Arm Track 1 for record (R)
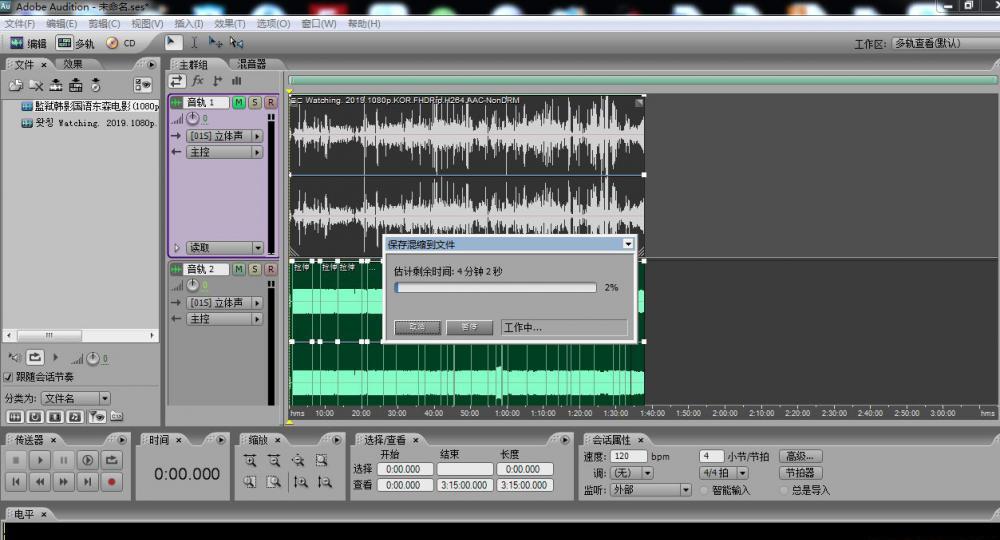 pos(270,102)
